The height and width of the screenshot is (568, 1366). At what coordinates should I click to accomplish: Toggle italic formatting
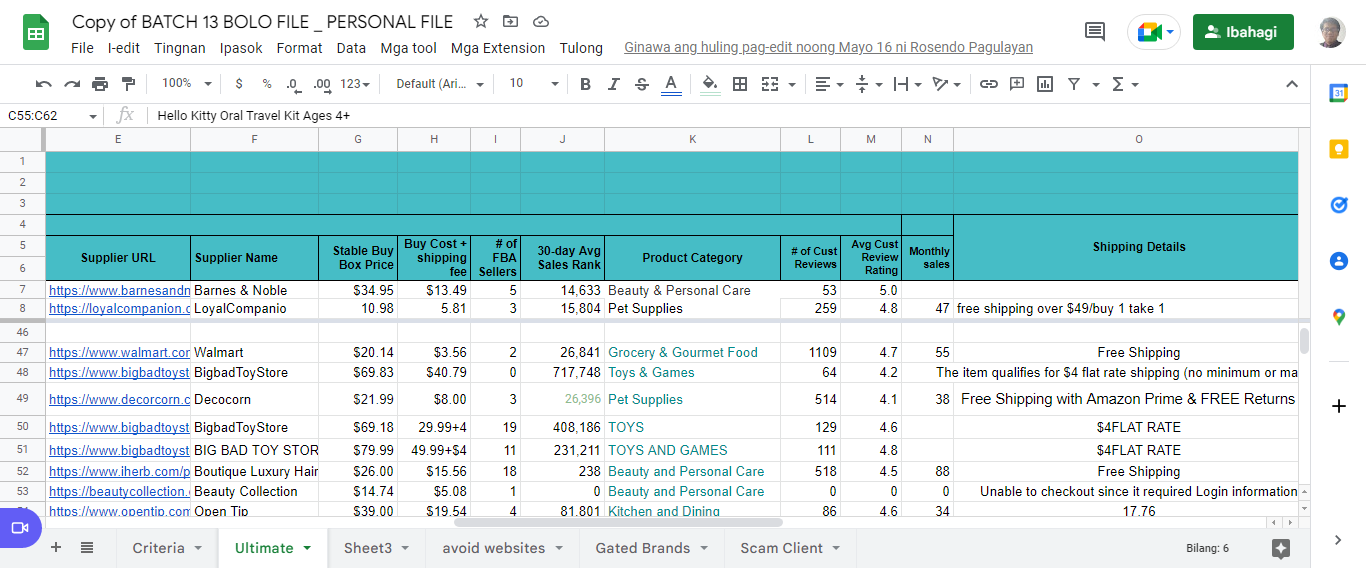(614, 84)
